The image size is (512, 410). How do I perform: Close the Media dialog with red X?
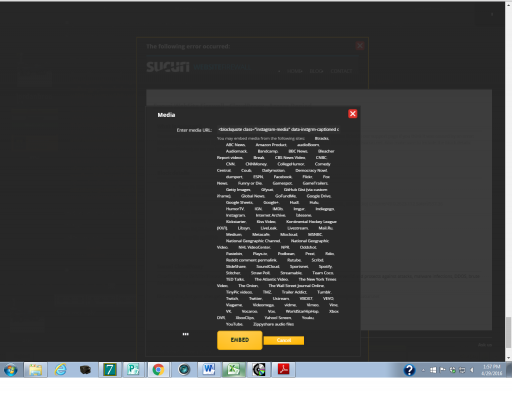353,114
